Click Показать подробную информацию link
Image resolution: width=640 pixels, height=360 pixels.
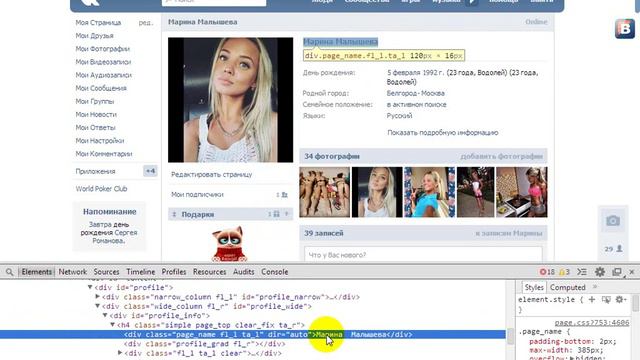(x=442, y=133)
